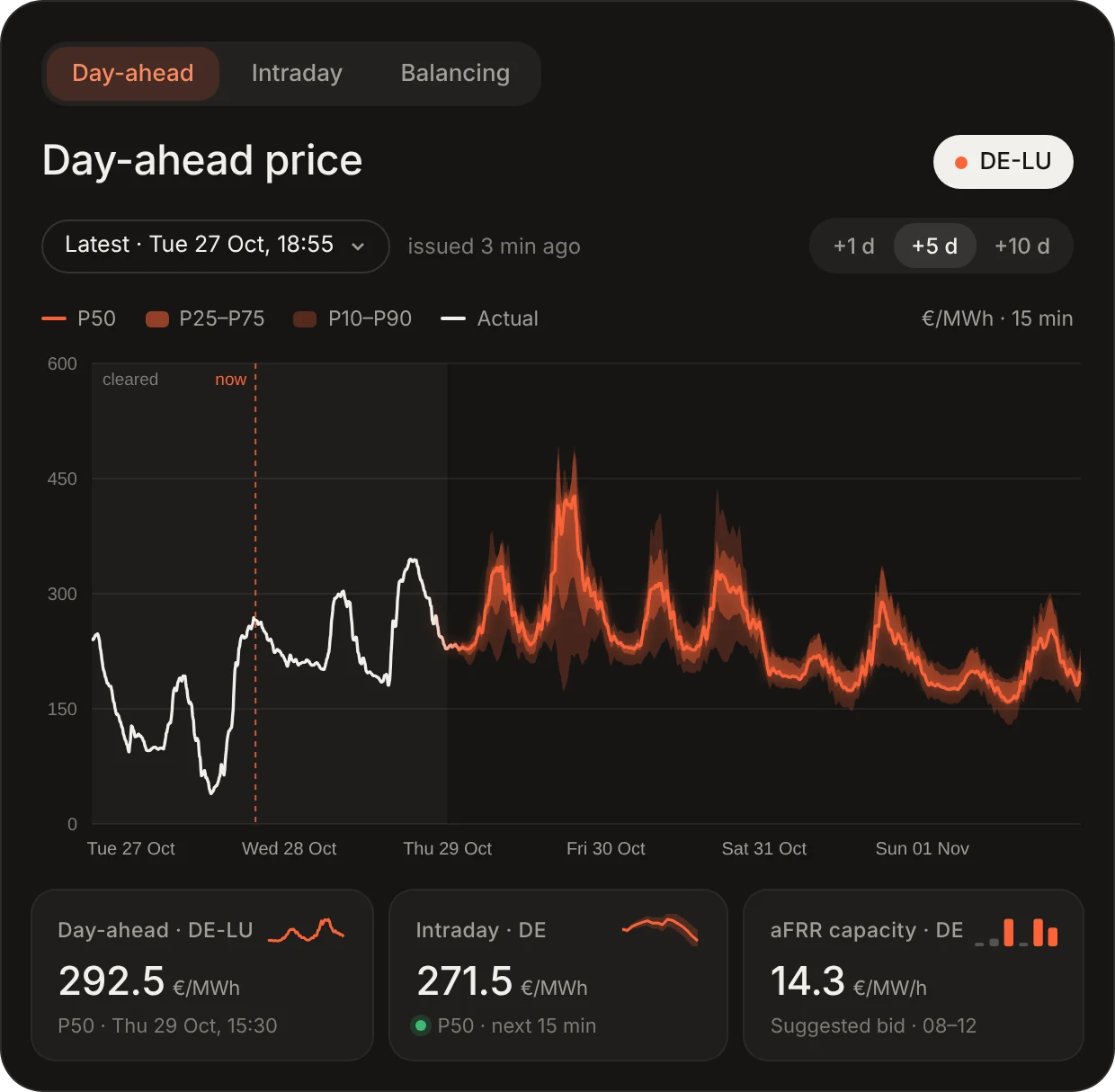Click the 600 y-axis label
The image size is (1115, 1092).
click(x=62, y=363)
